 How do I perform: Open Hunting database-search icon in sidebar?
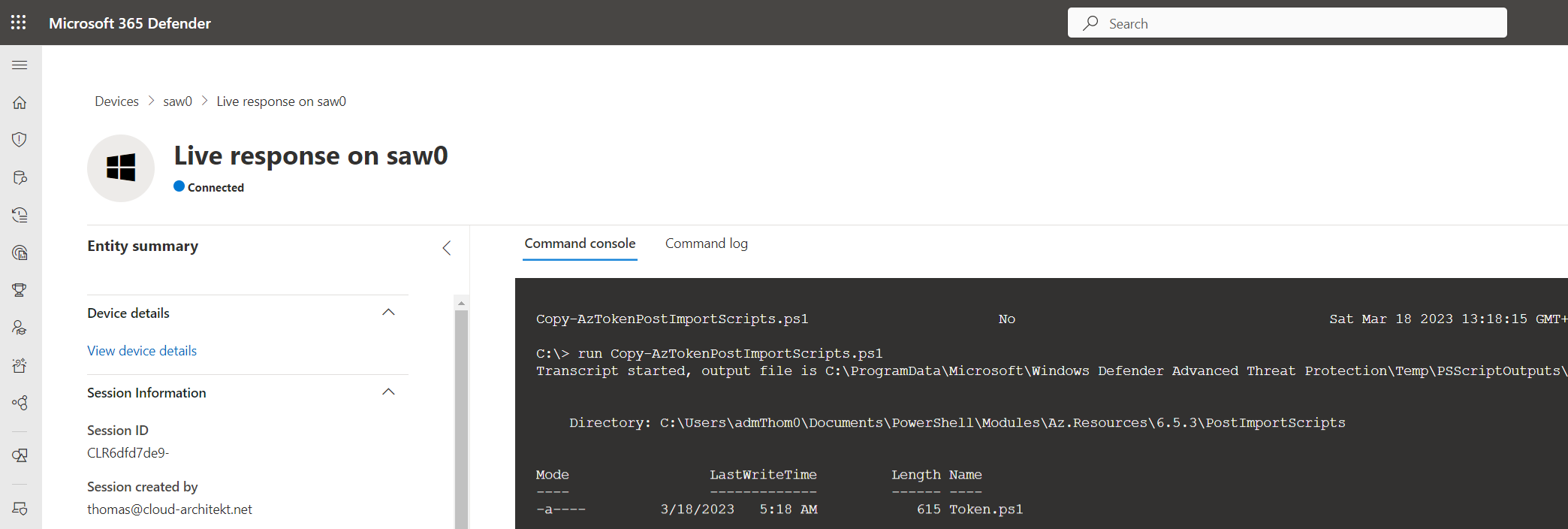click(x=20, y=177)
